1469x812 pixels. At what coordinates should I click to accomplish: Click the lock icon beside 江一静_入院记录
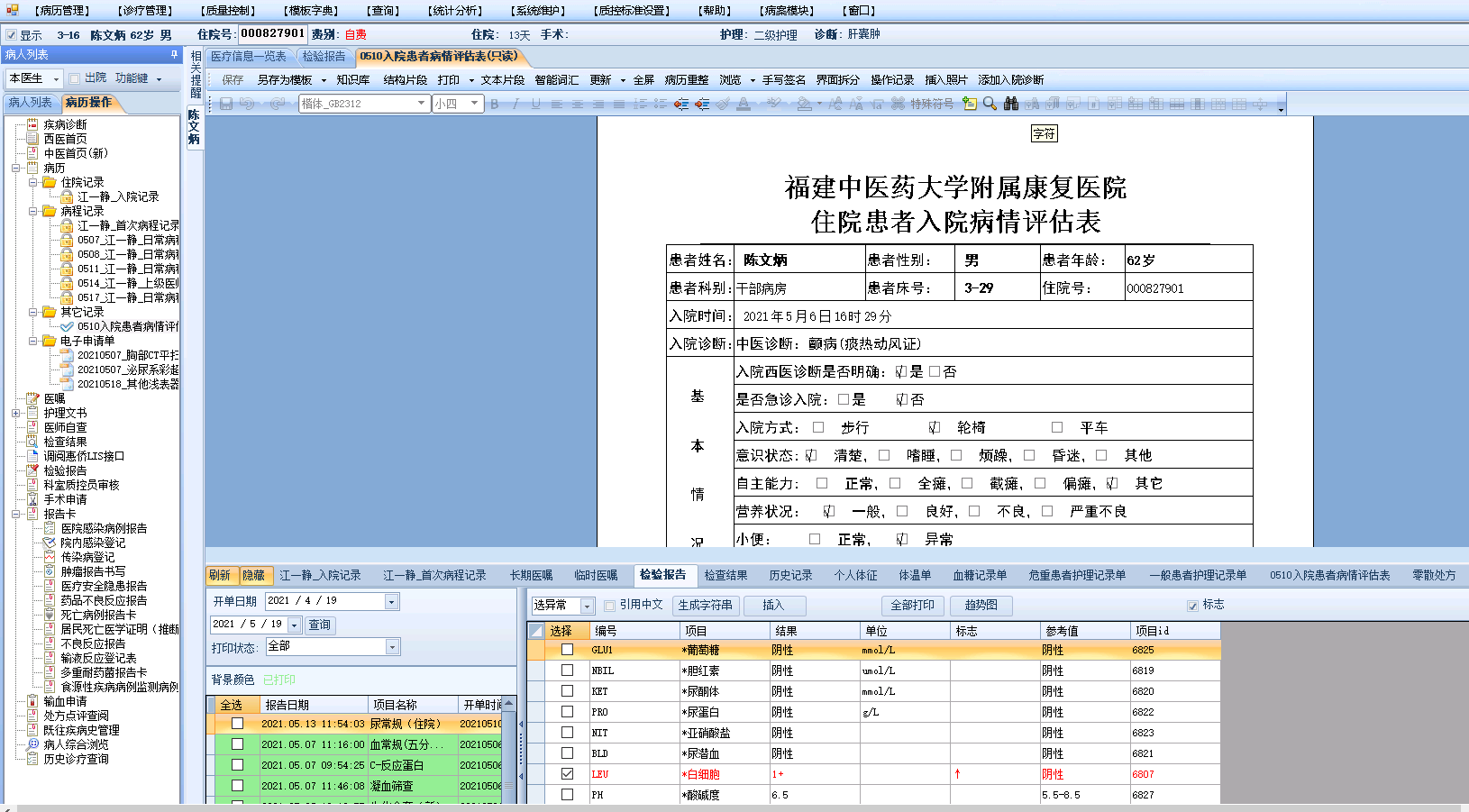click(68, 196)
